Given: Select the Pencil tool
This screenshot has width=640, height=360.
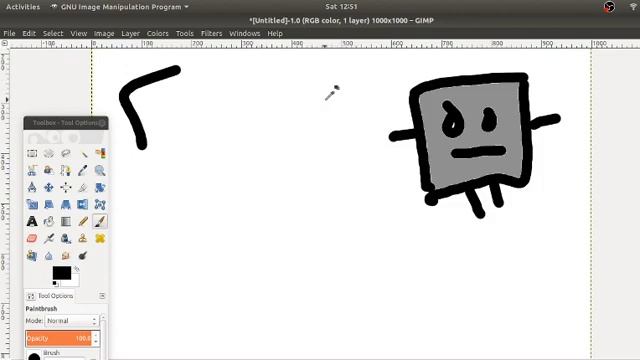Looking at the screenshot, I should tap(83, 221).
